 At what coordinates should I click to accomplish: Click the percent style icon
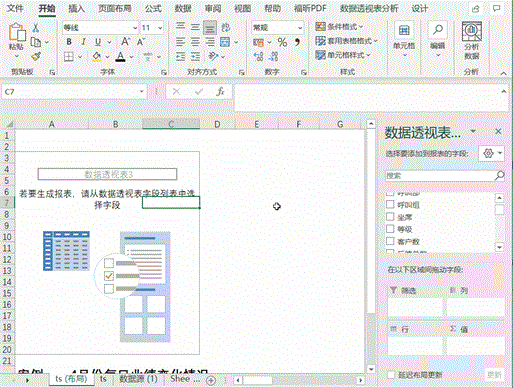click(282, 42)
